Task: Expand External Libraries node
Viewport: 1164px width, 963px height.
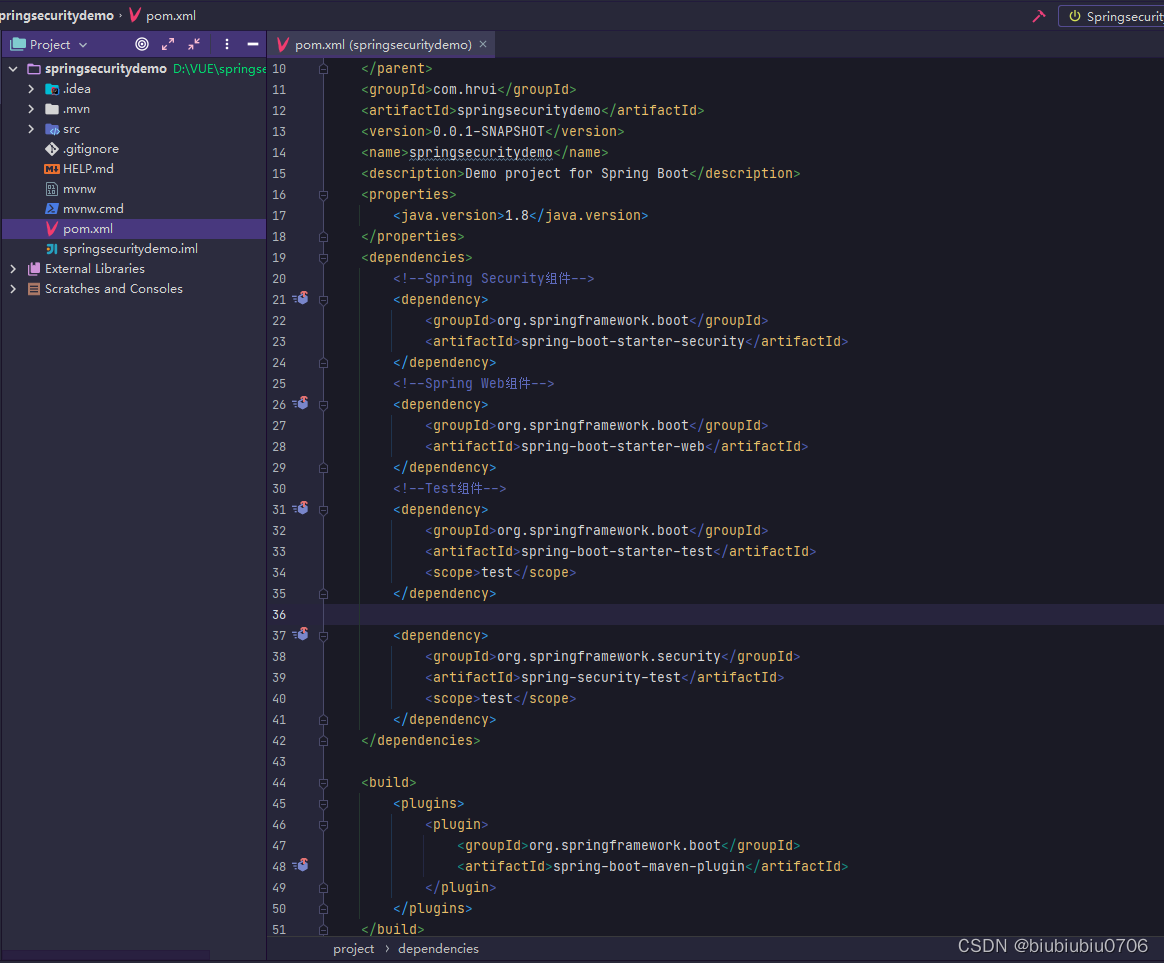Action: coord(13,269)
